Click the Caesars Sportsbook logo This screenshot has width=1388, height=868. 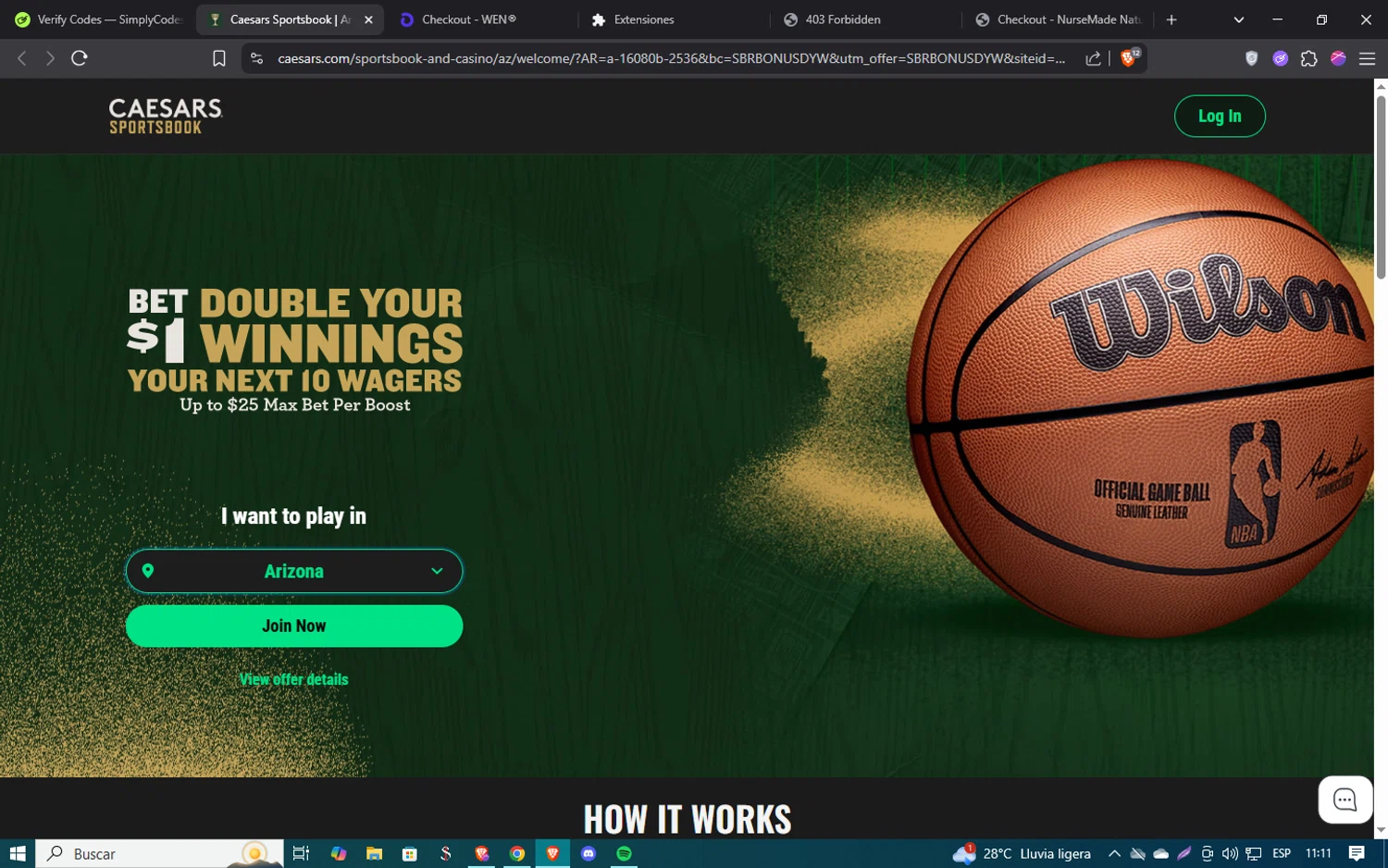coord(166,117)
